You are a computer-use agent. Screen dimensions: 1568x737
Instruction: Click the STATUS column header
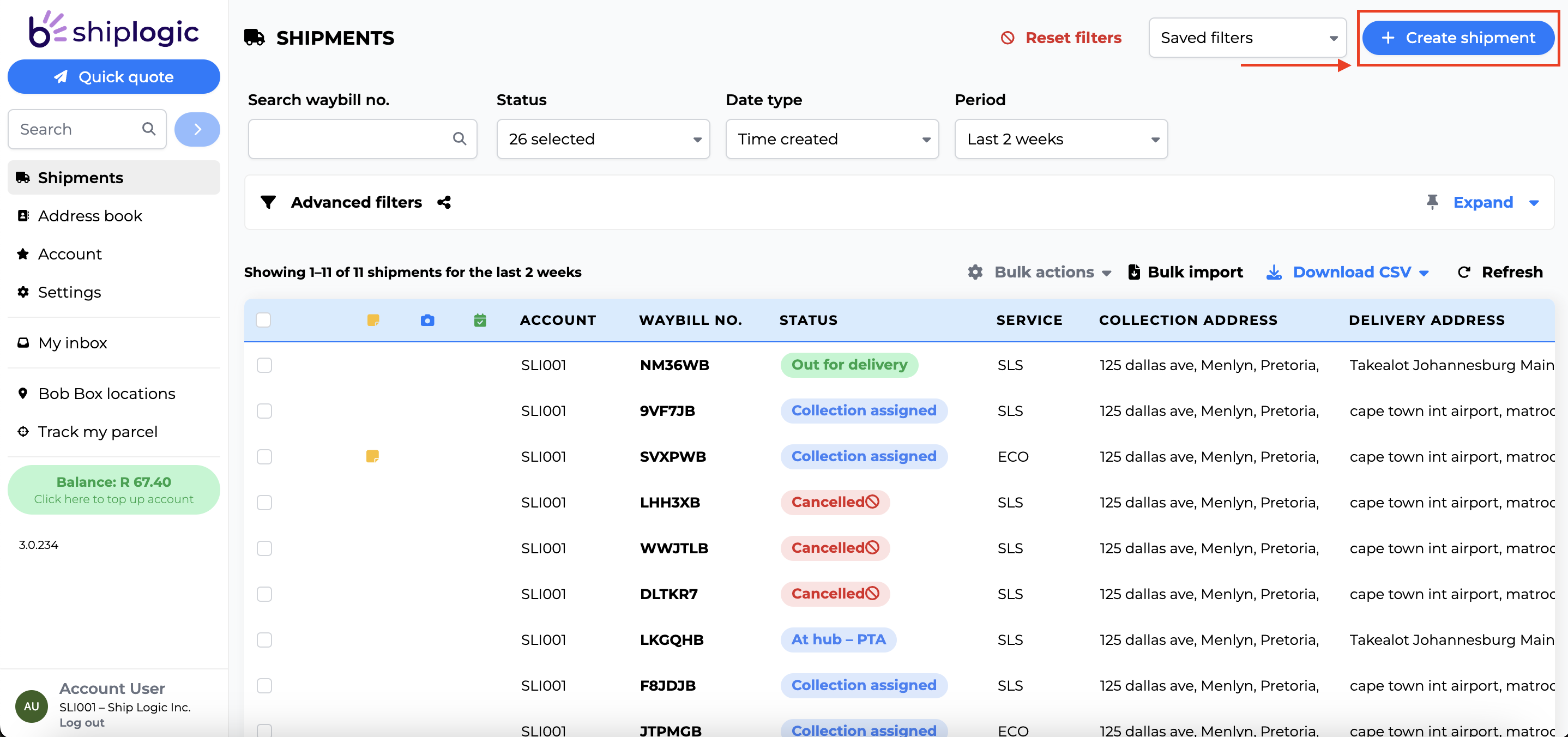[809, 320]
